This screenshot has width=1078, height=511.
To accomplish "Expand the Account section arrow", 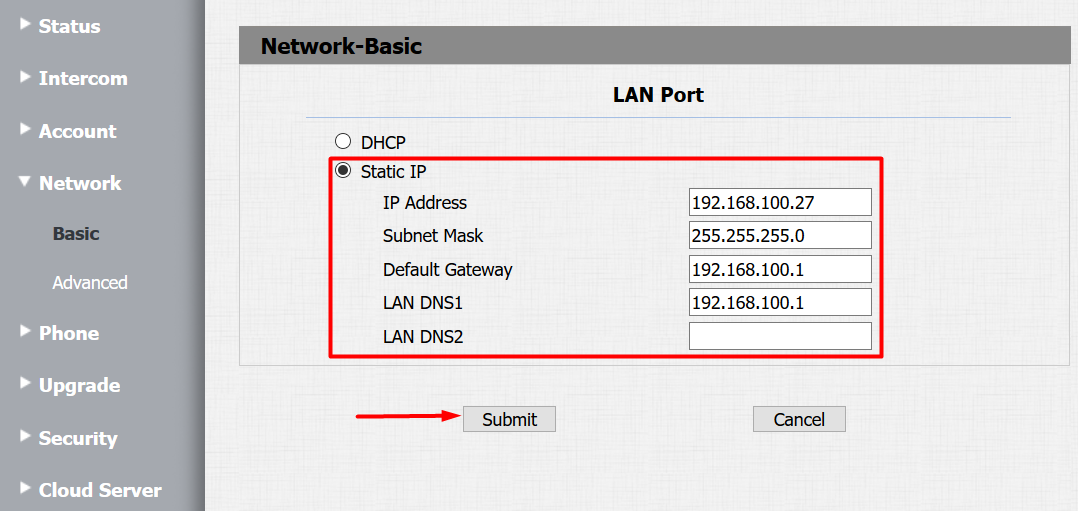I will (25, 130).
